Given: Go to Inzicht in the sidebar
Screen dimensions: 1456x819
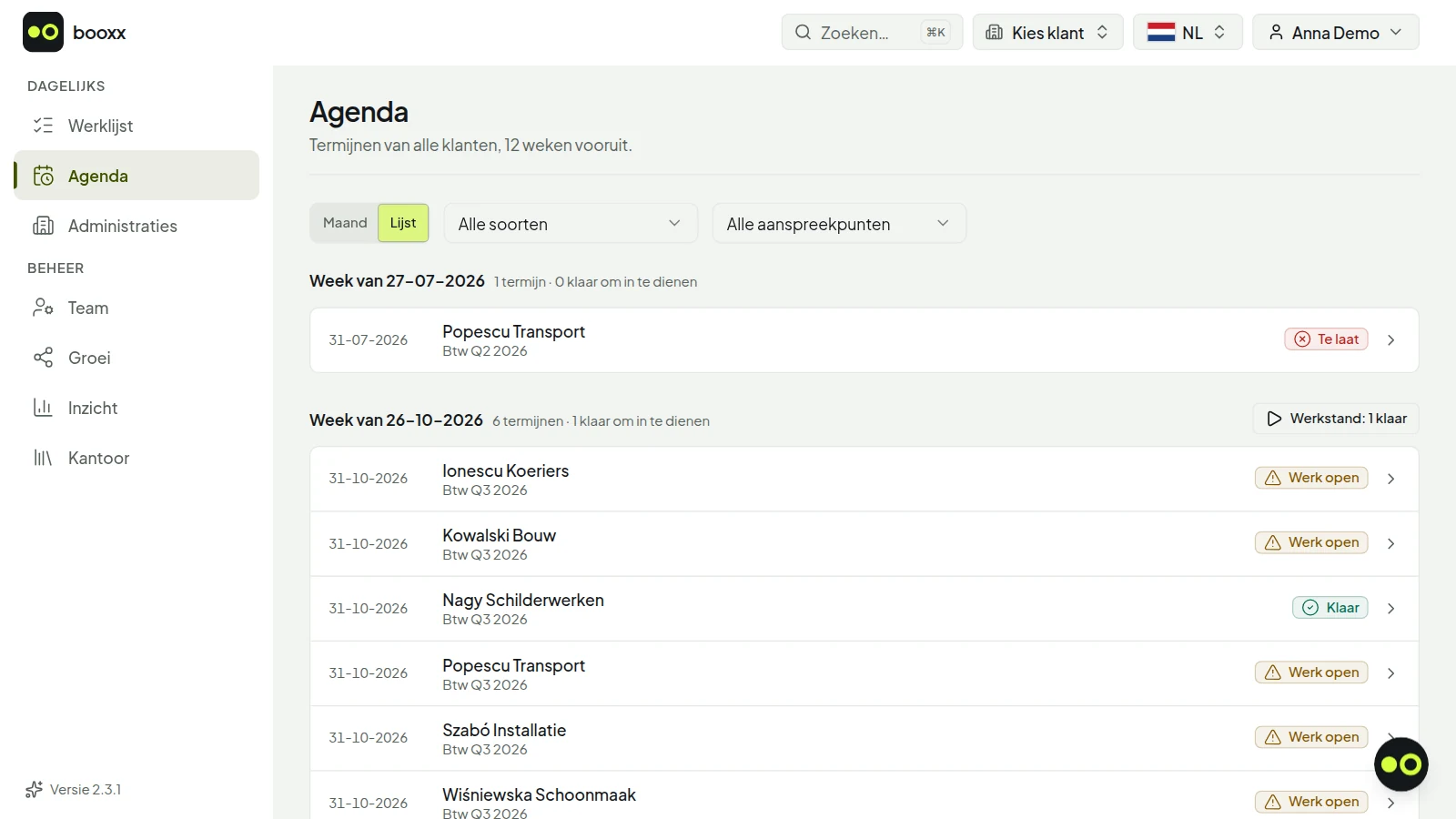Looking at the screenshot, I should click(x=136, y=408).
